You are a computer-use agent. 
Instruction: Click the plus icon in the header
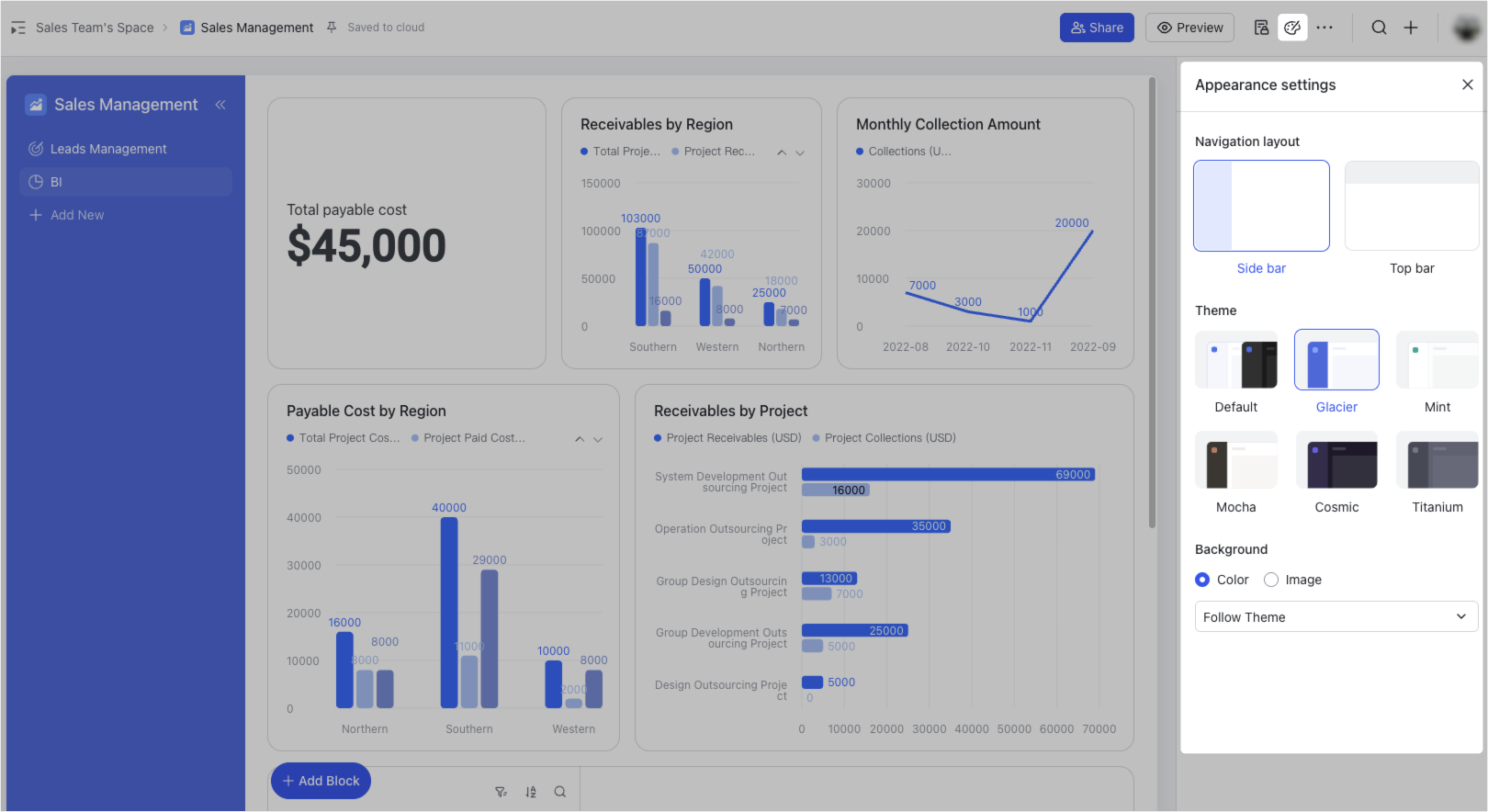click(x=1411, y=28)
